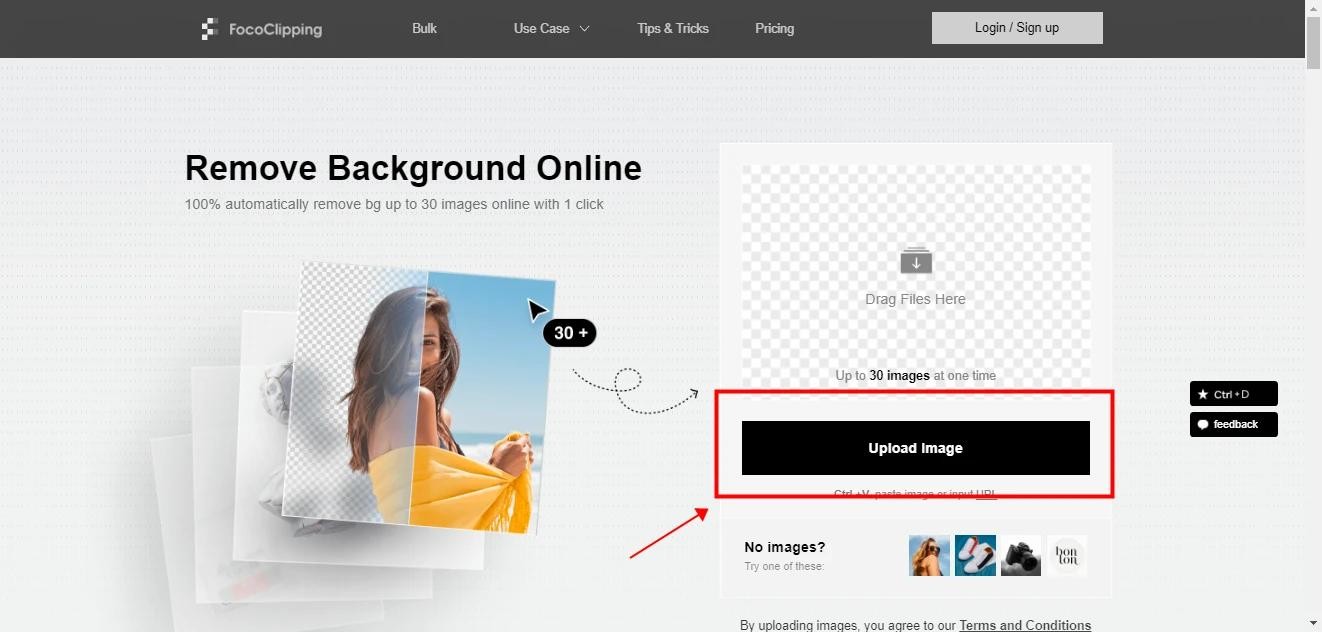This screenshot has height=632, width=1322.
Task: Click the download tray icon in drop zone
Action: (x=915, y=261)
